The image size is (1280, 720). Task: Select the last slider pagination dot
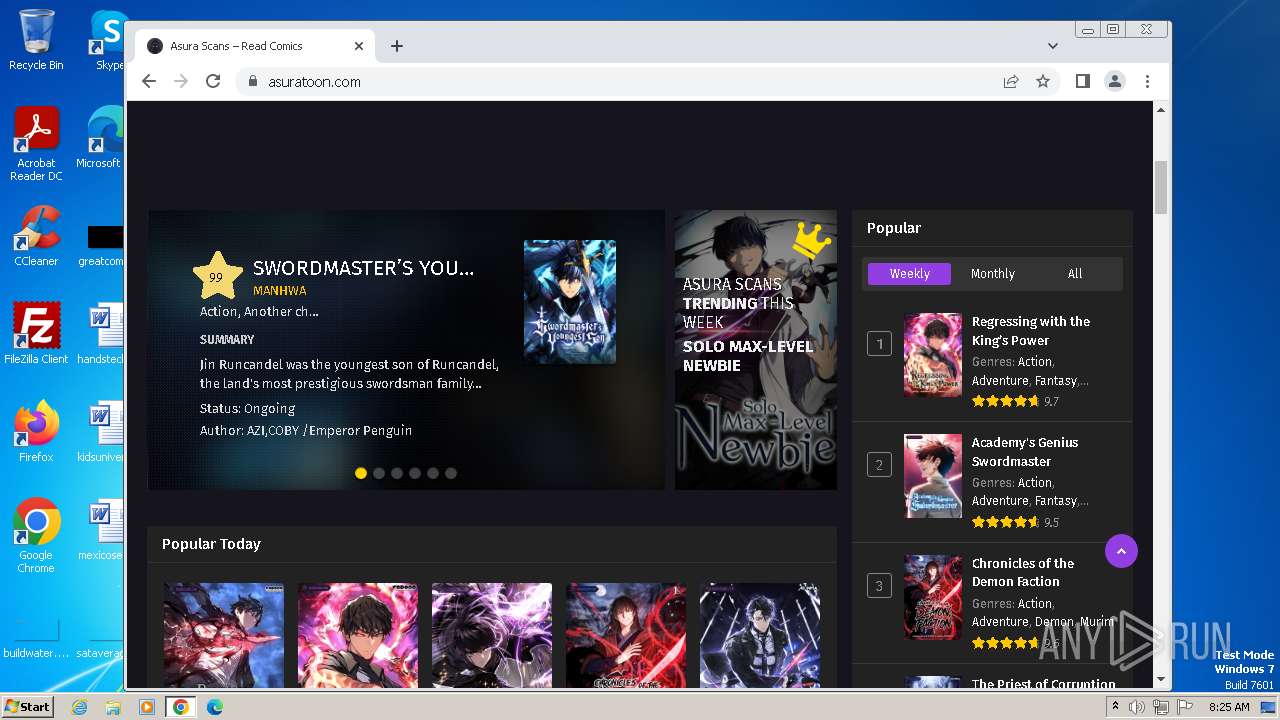pyautogui.click(x=451, y=473)
